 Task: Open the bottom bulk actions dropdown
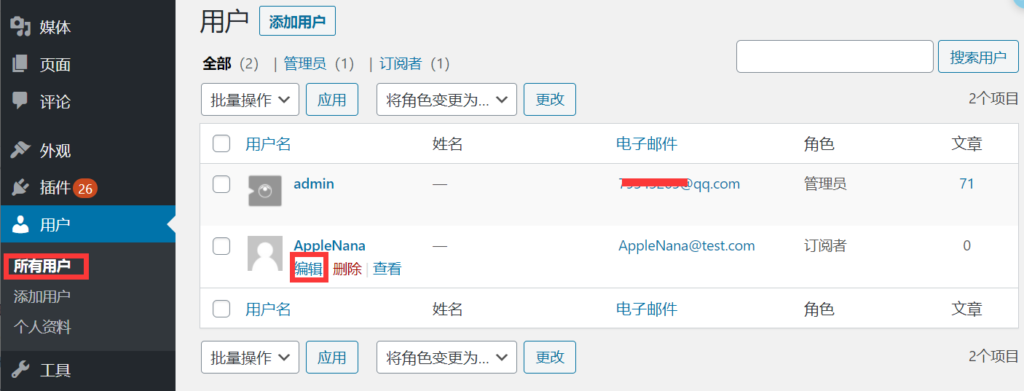click(250, 357)
